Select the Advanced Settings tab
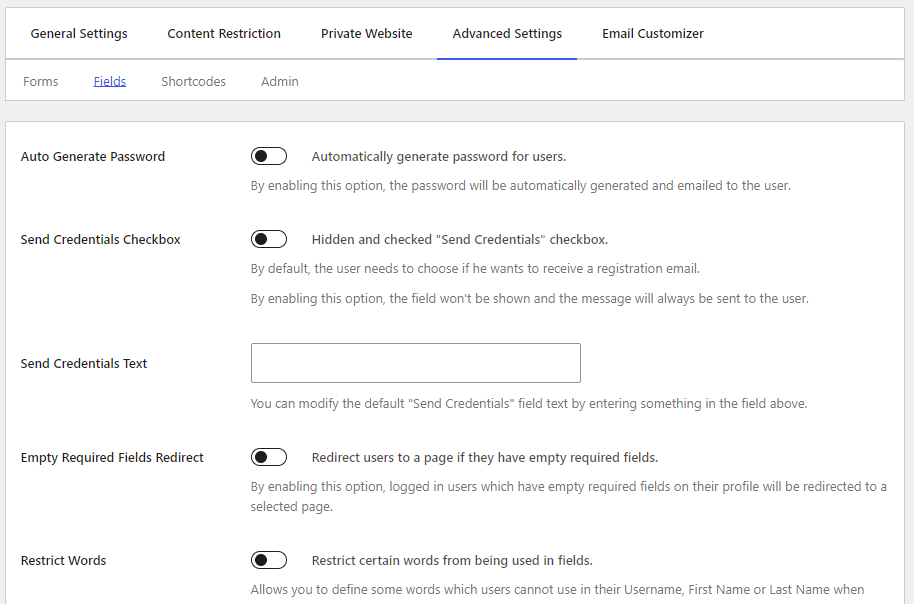This screenshot has width=914, height=604. click(506, 33)
